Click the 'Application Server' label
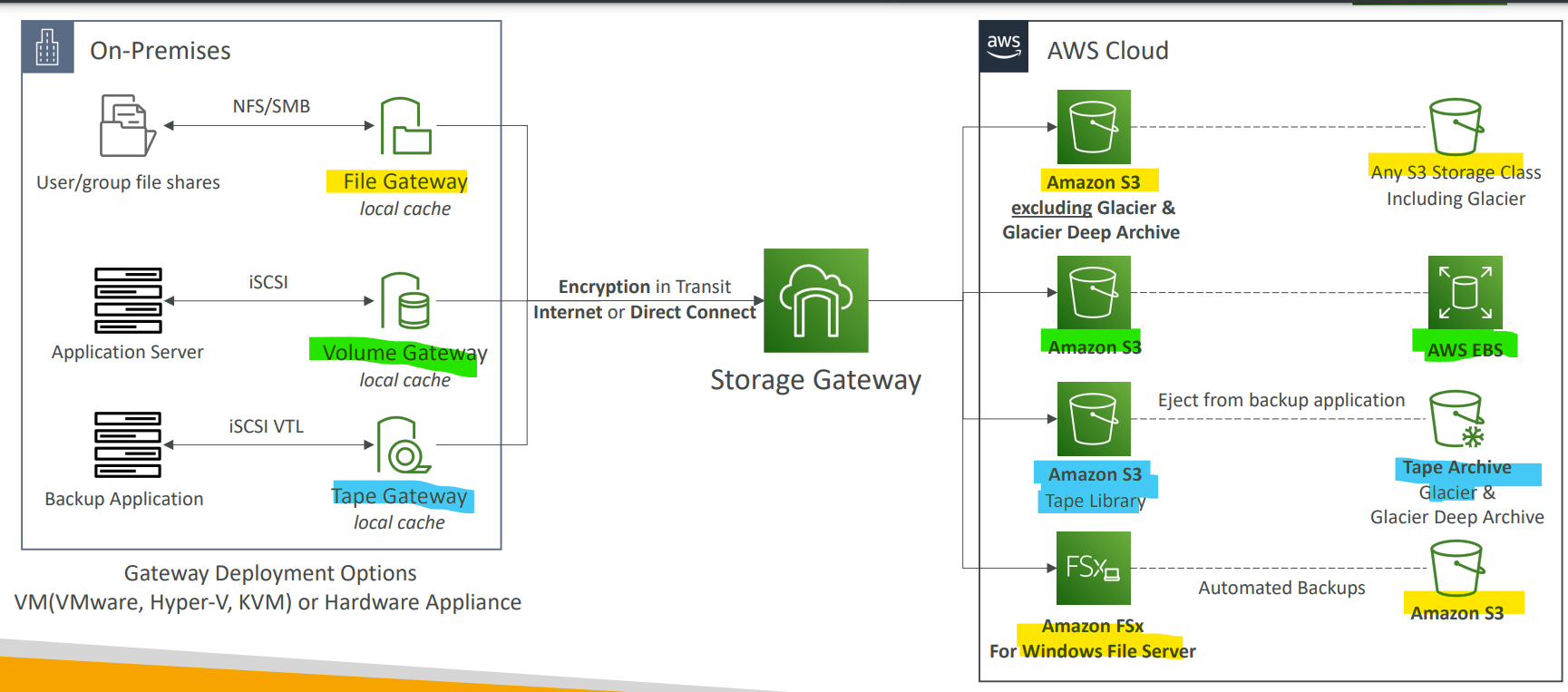 click(x=127, y=352)
